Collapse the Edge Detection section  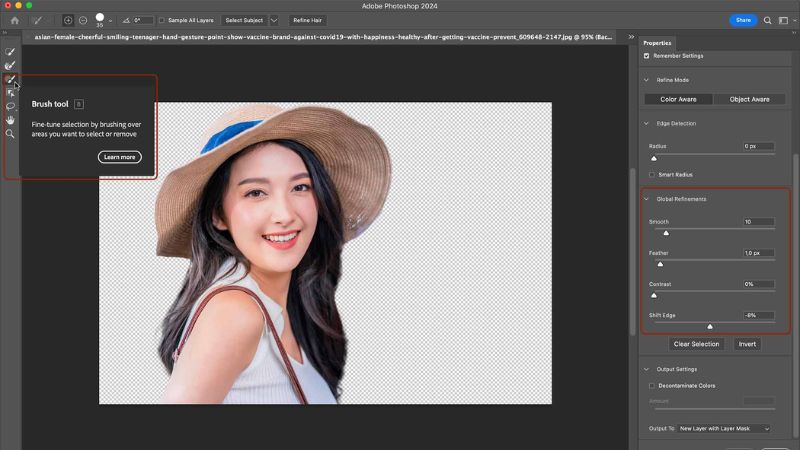(646, 123)
